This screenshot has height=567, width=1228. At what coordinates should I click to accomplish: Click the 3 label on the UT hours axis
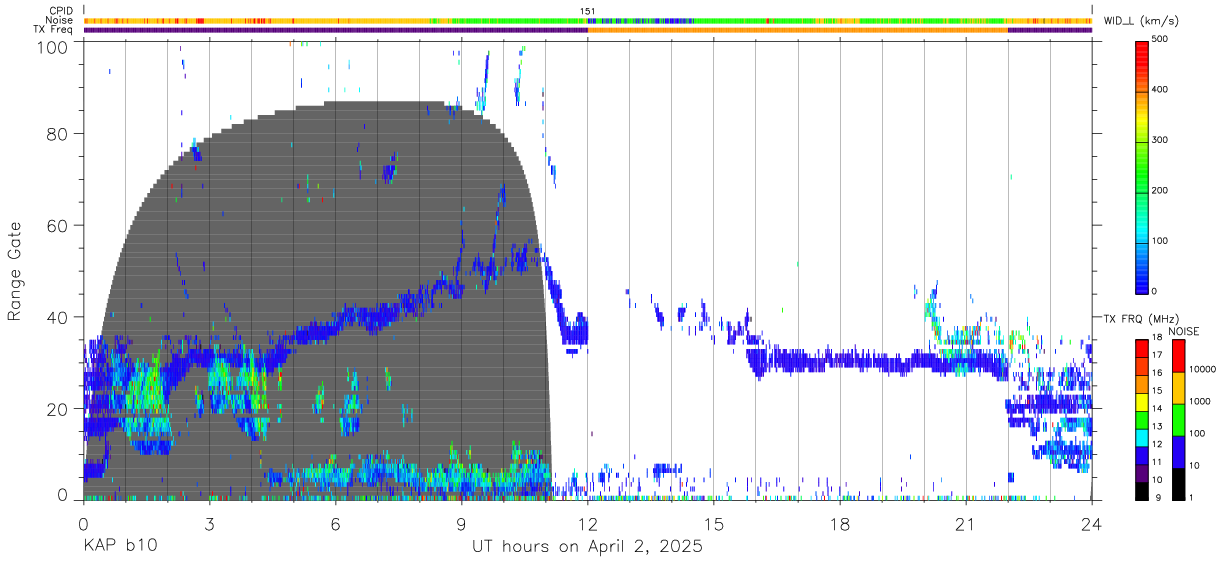tap(209, 524)
